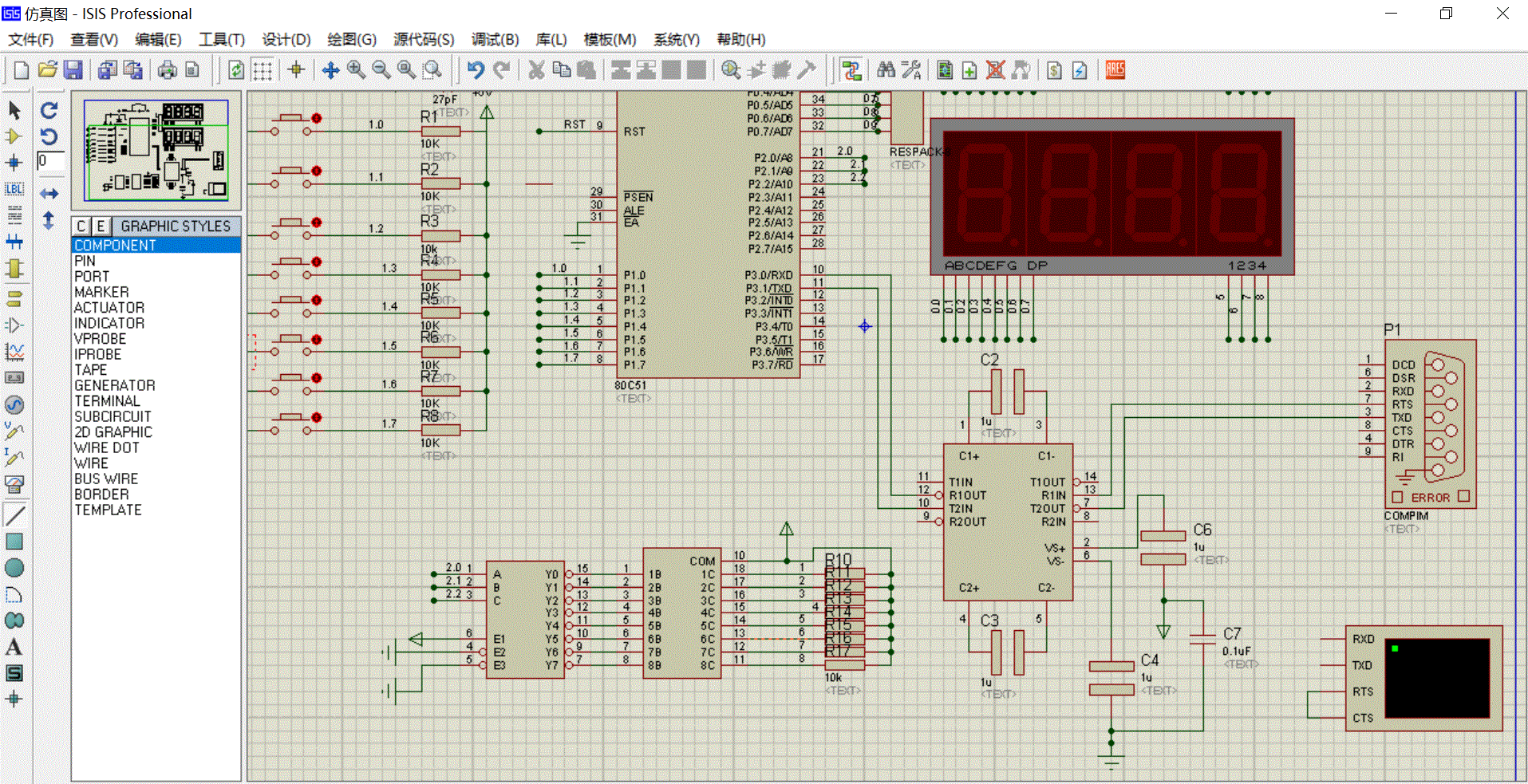This screenshot has height=784, width=1528.
Task: Activate Text script mode
Action: pos(14,215)
